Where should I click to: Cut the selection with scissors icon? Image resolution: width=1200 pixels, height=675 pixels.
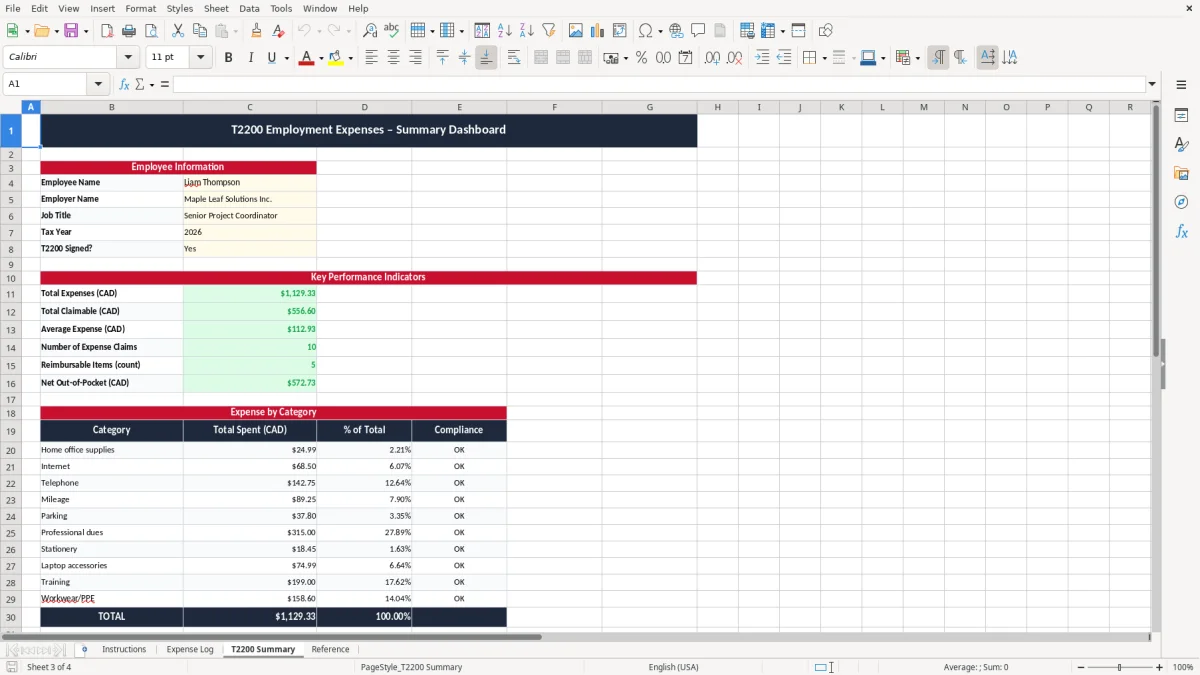tap(177, 31)
